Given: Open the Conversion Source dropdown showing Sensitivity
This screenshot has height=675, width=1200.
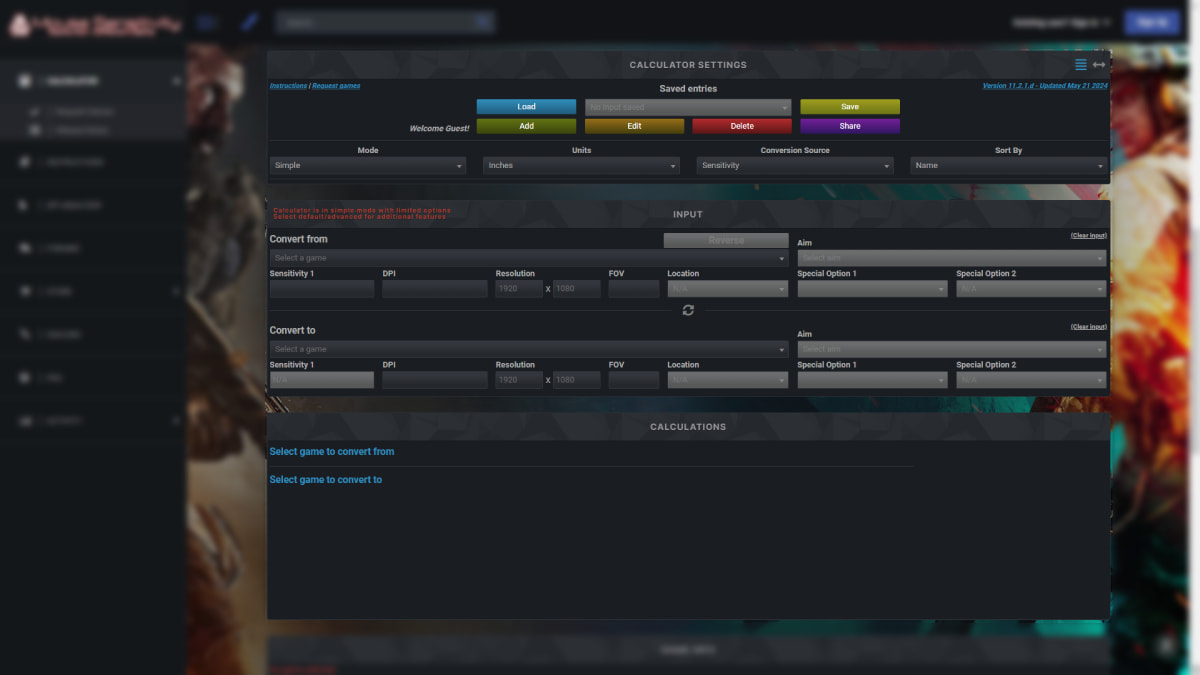Looking at the screenshot, I should [x=794, y=165].
